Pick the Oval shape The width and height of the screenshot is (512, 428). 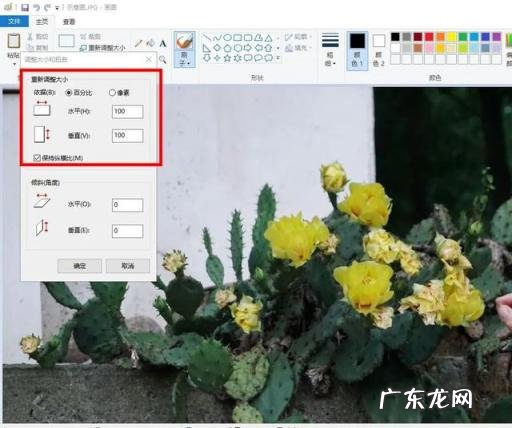tap(227, 37)
